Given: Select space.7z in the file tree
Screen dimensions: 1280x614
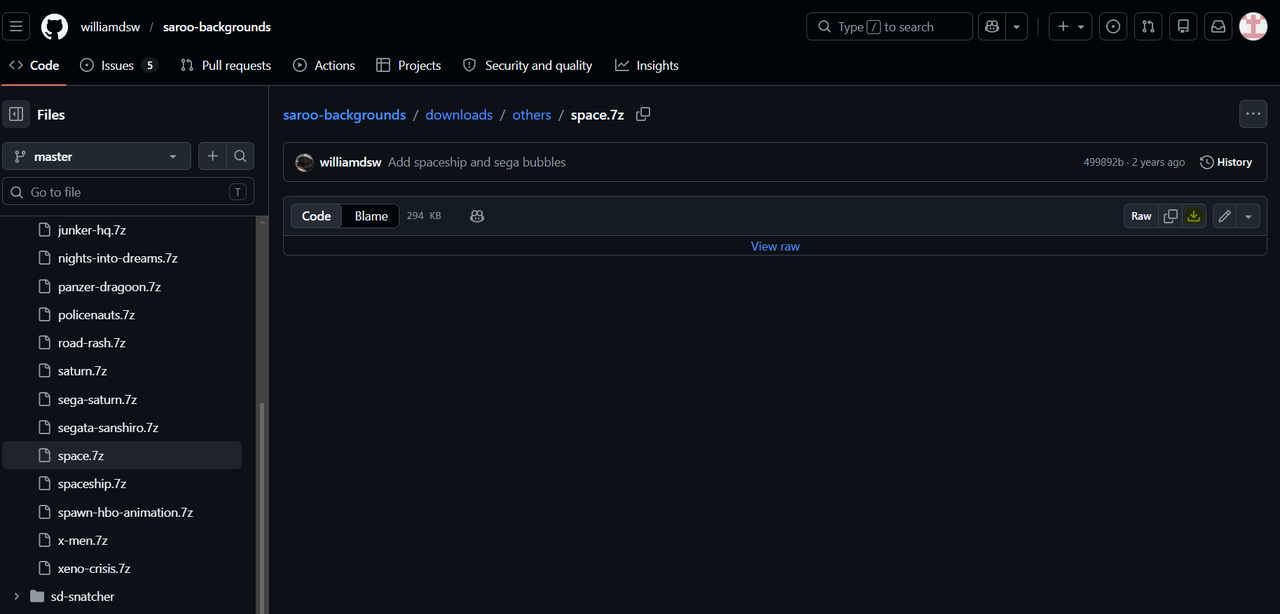Looking at the screenshot, I should (122, 456).
